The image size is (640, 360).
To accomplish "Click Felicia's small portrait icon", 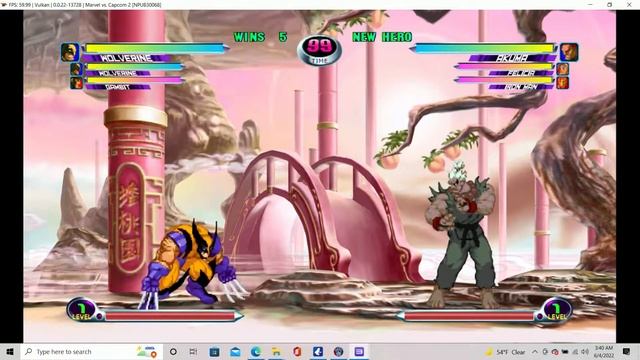I will [562, 69].
